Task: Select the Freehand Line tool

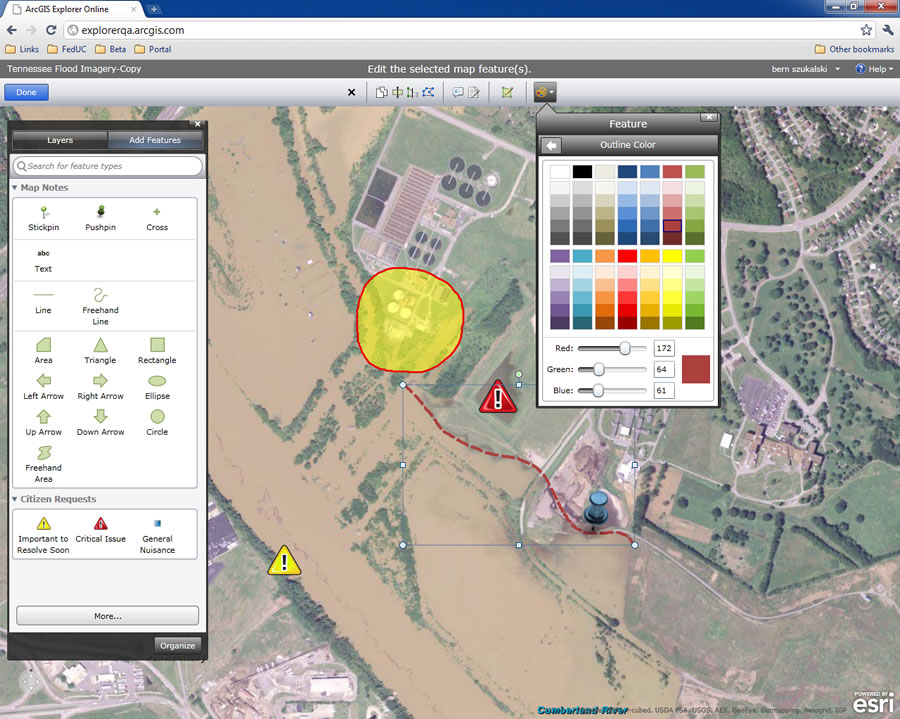Action: pyautogui.click(x=100, y=307)
